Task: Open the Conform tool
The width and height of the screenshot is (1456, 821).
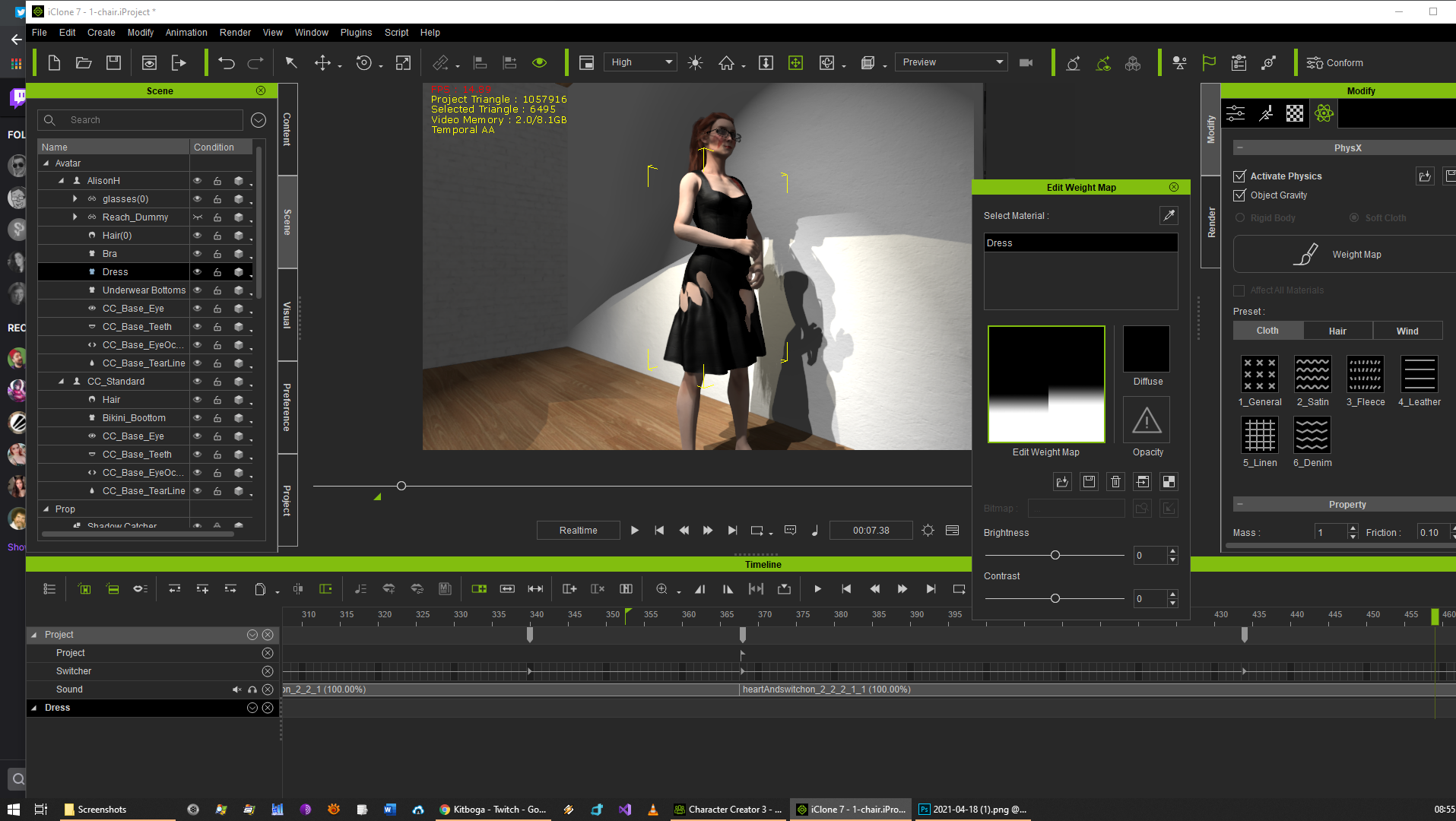Action: (1334, 62)
